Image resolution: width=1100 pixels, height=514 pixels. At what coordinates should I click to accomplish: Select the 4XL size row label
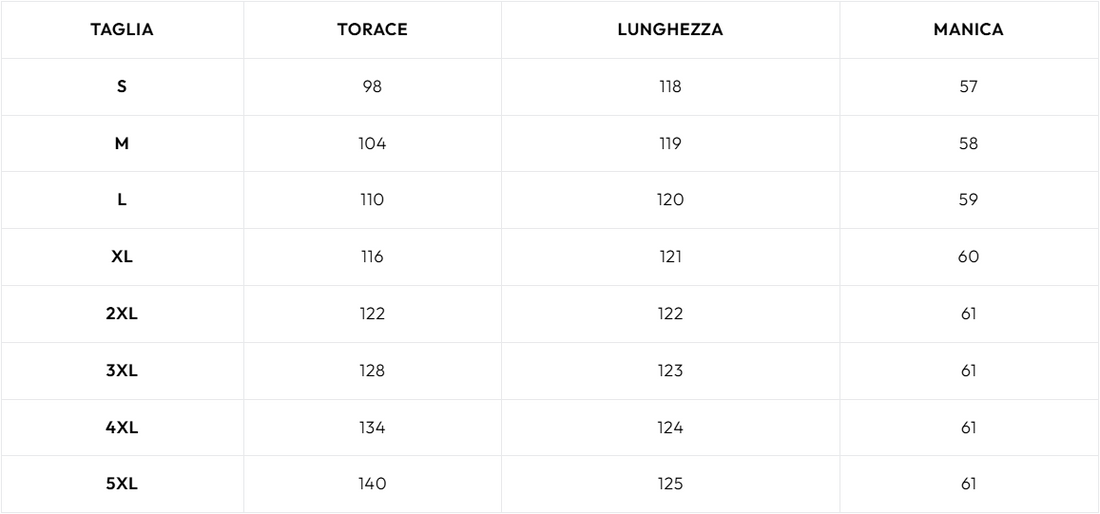(x=122, y=427)
